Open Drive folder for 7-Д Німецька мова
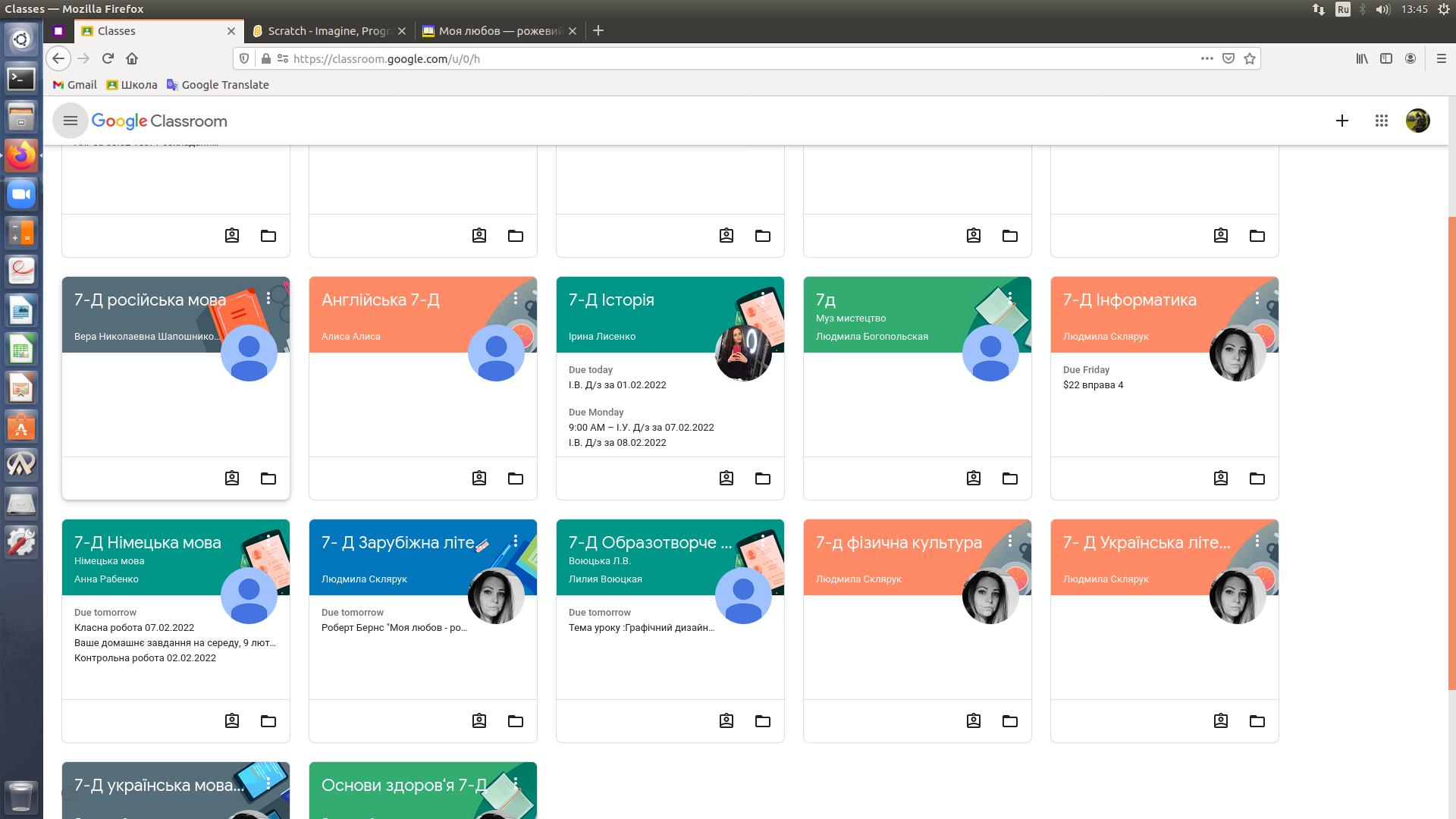Image resolution: width=1456 pixels, height=819 pixels. coord(268,721)
